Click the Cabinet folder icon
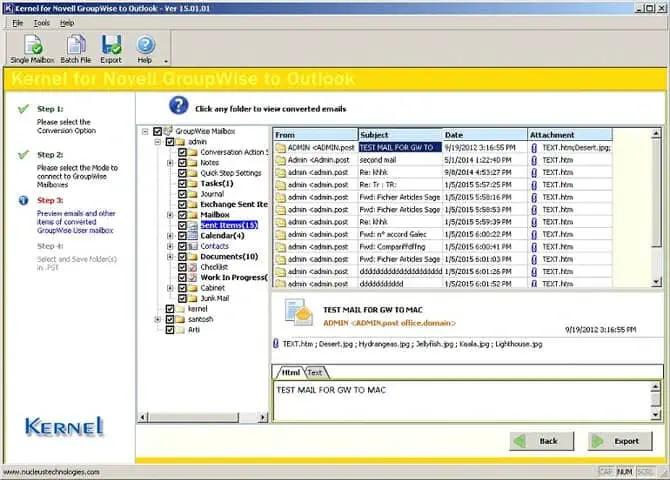Screen dimensions: 670x480 [193, 288]
